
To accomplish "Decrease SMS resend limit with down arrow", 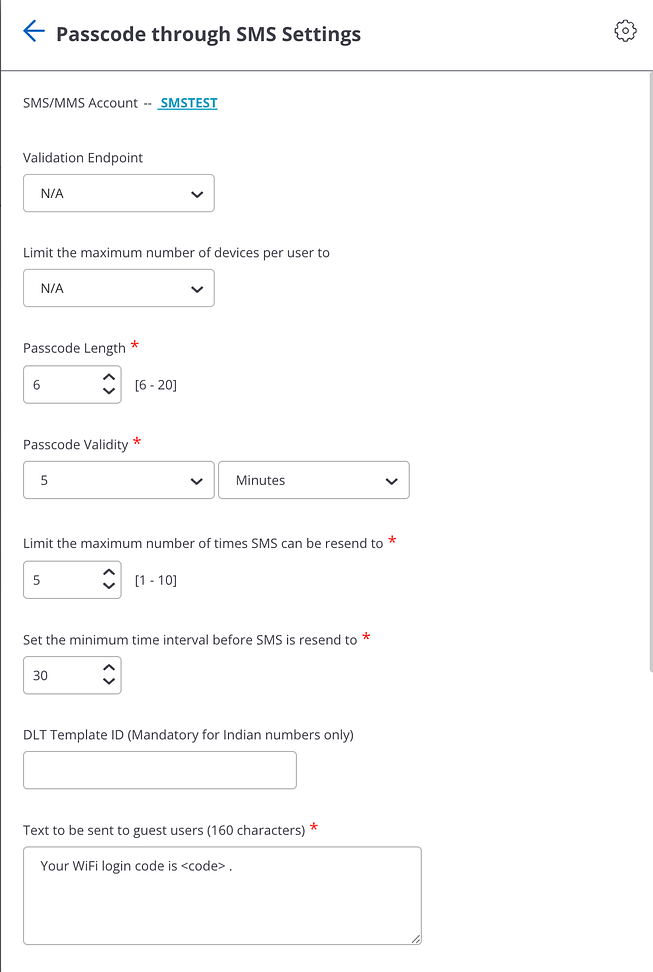I will 109,586.
